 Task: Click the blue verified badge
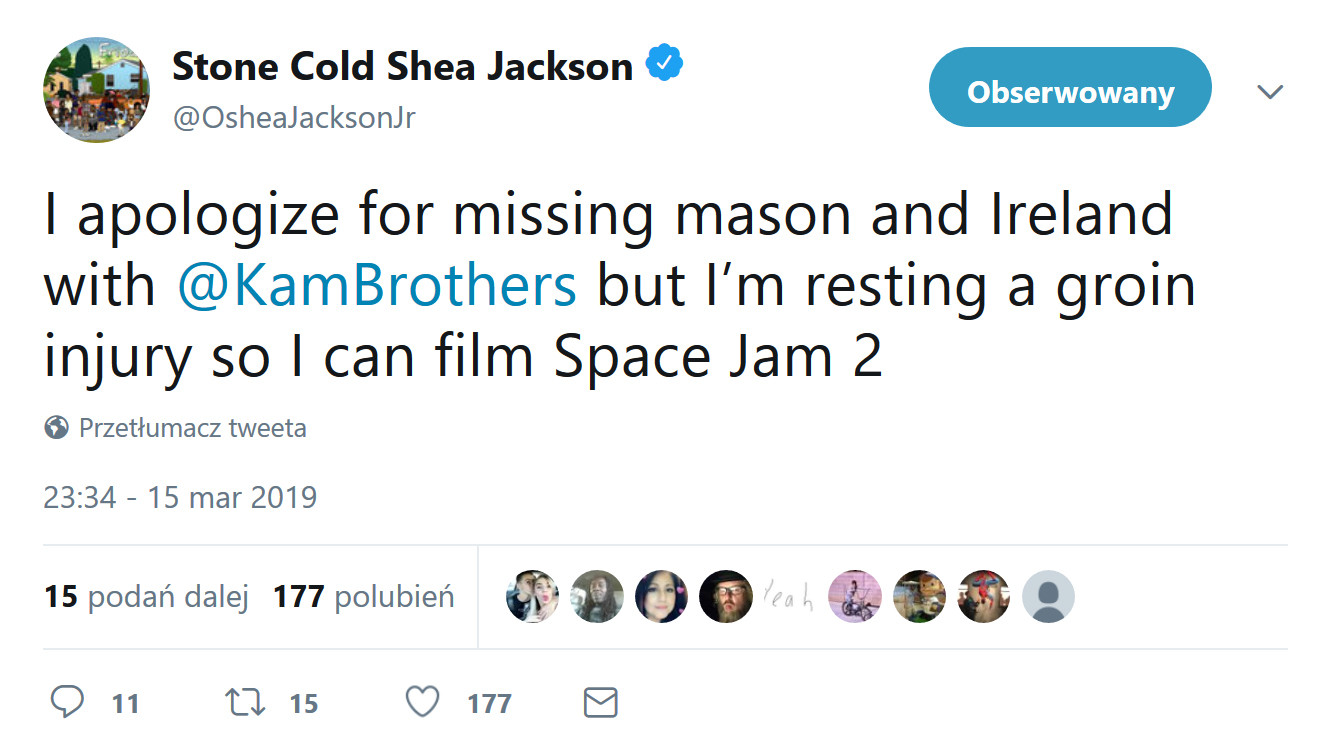[x=664, y=66]
